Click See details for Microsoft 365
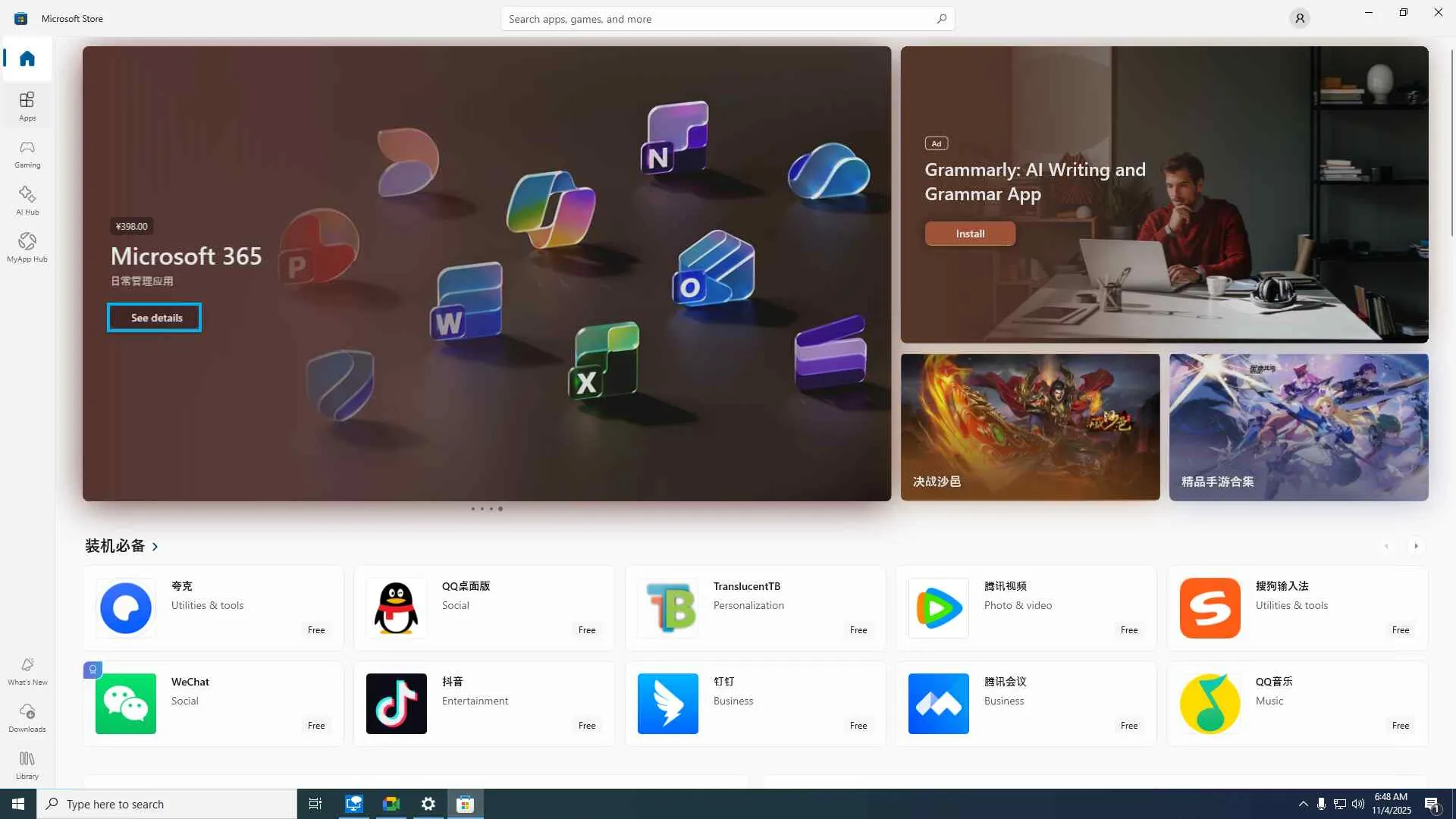 [x=155, y=318]
